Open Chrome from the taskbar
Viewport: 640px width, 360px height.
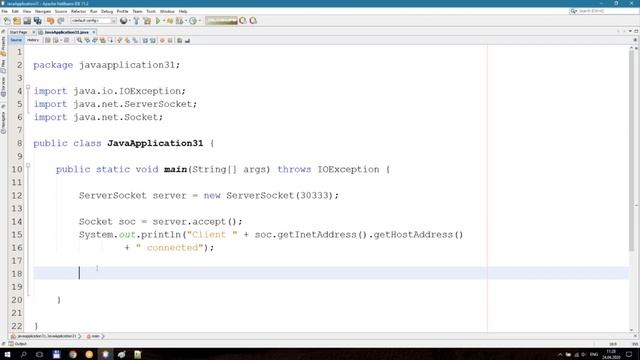click(73, 354)
